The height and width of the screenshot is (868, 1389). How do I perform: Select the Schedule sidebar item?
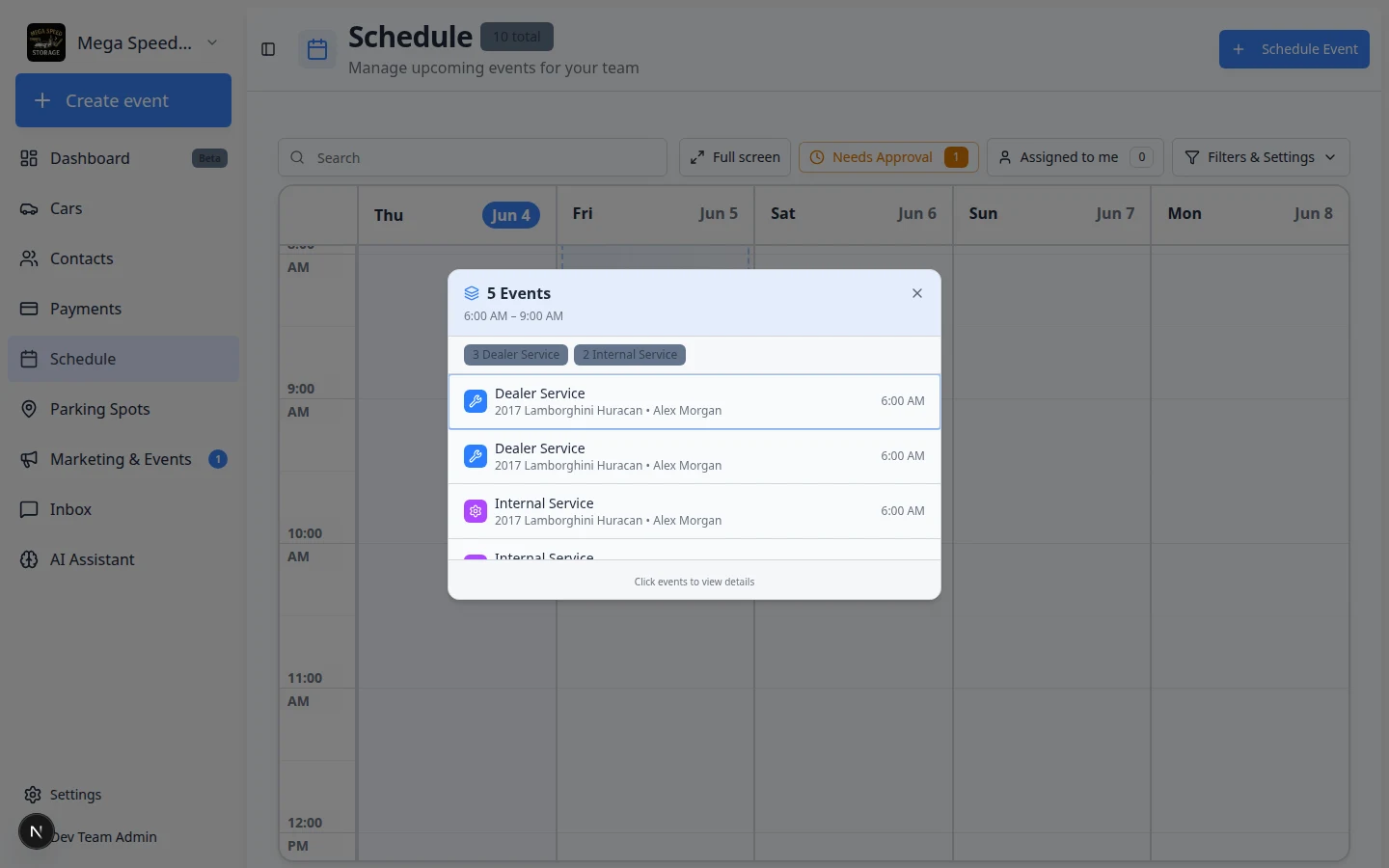point(123,359)
